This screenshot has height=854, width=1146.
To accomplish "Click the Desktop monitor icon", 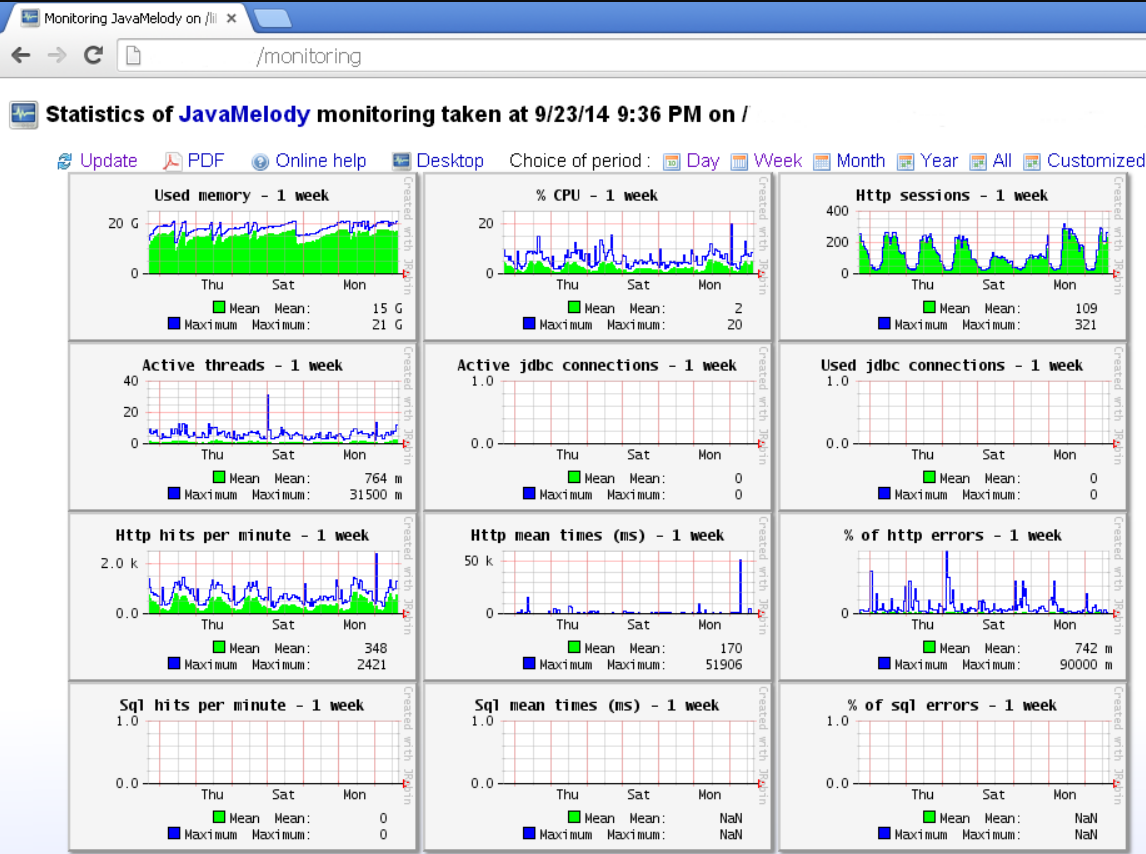I will [x=401, y=162].
